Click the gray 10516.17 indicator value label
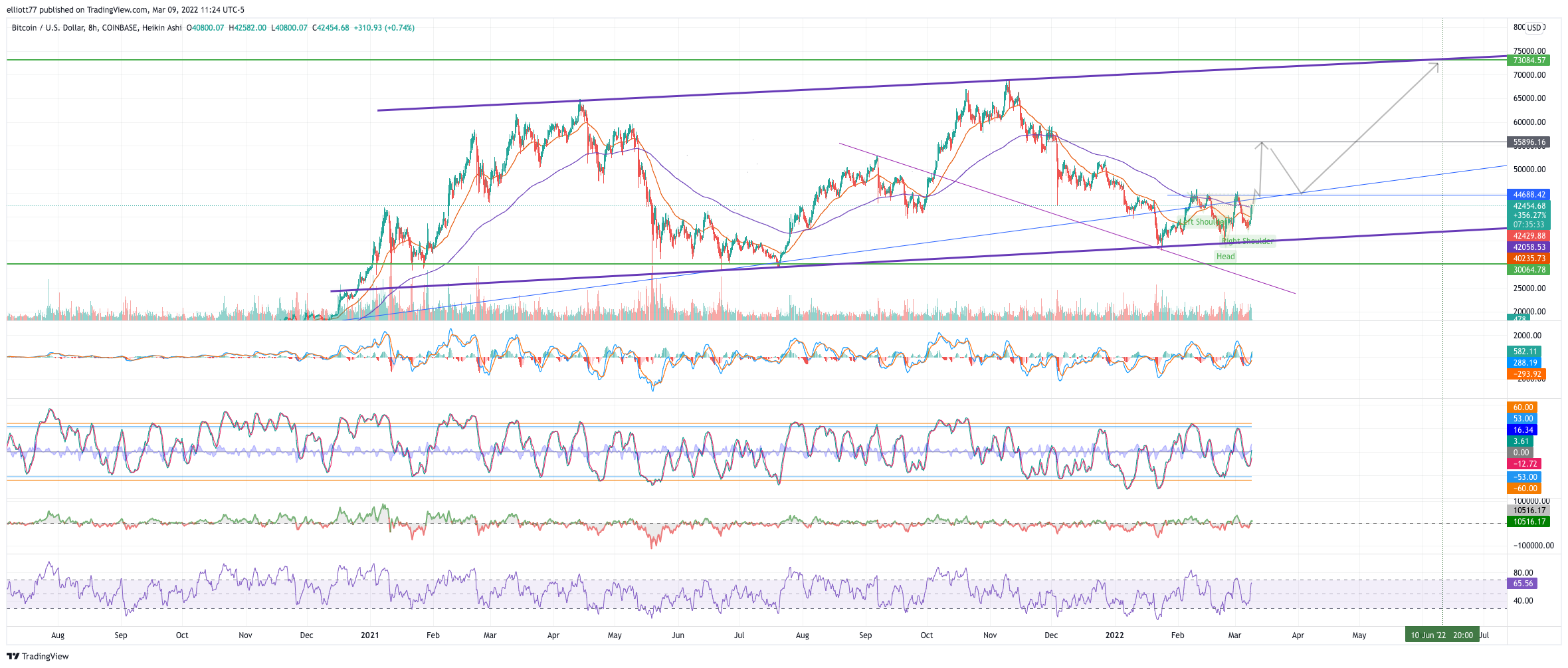Screen dimensions: 1568x668 pos(1528,510)
